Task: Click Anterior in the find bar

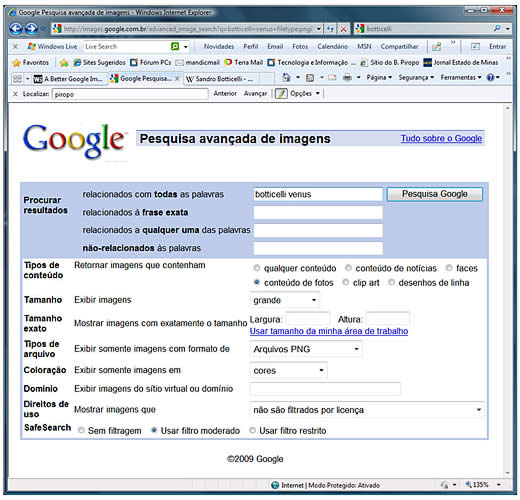Action: [x=225, y=94]
